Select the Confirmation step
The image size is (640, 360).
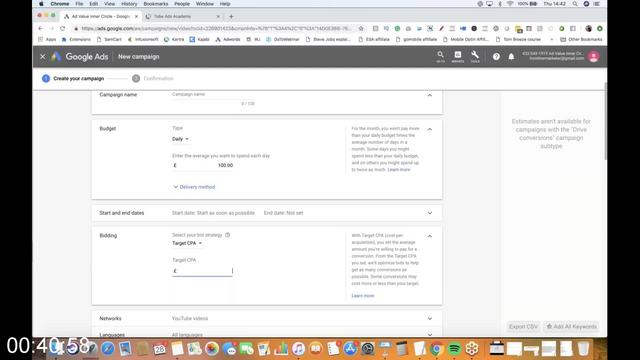point(153,78)
